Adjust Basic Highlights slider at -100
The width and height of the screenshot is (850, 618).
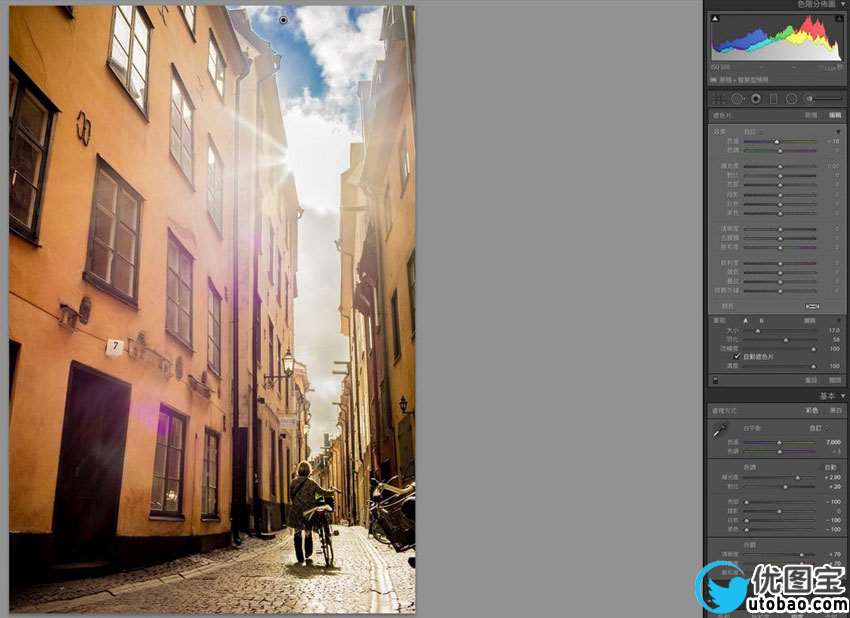click(x=746, y=502)
